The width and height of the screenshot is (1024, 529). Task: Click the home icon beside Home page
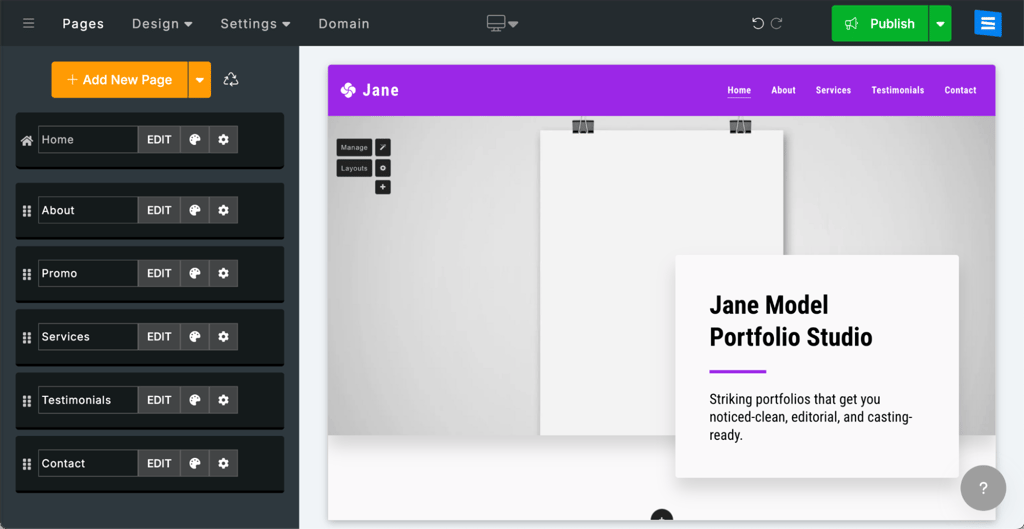(27, 140)
